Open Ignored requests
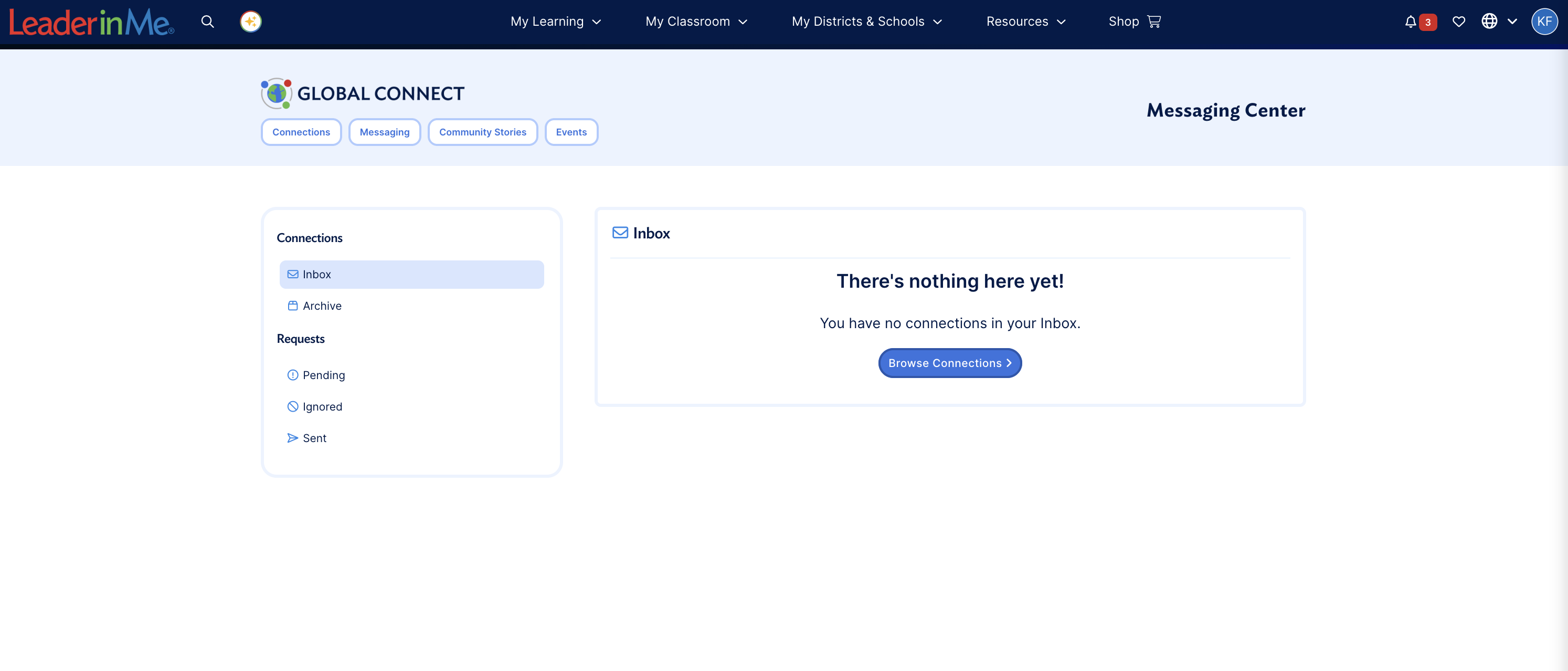 pyautogui.click(x=411, y=407)
